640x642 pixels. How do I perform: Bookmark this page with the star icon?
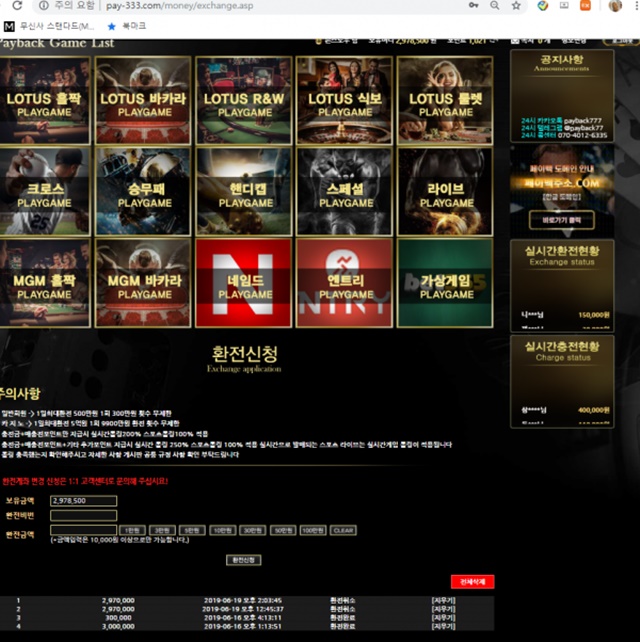[516, 5]
